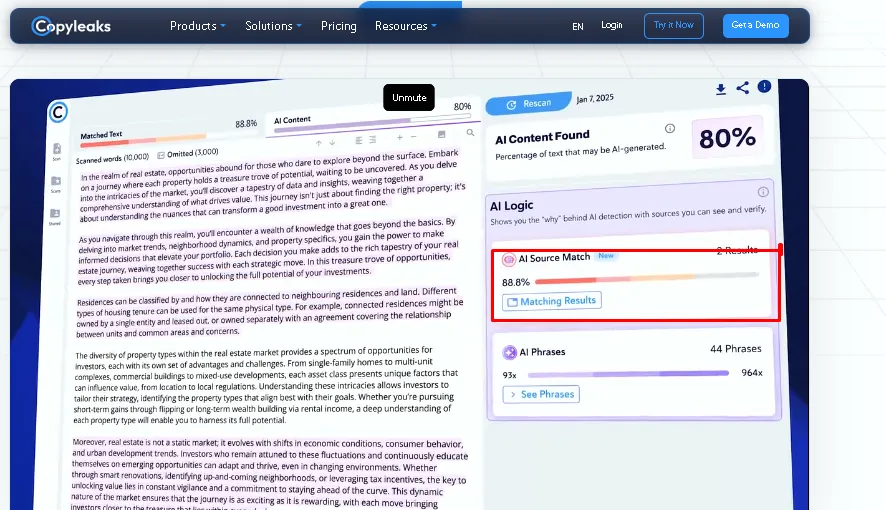This screenshot has height=510, width=886.
Task: Align text right in report toolbar
Action: pos(373,140)
